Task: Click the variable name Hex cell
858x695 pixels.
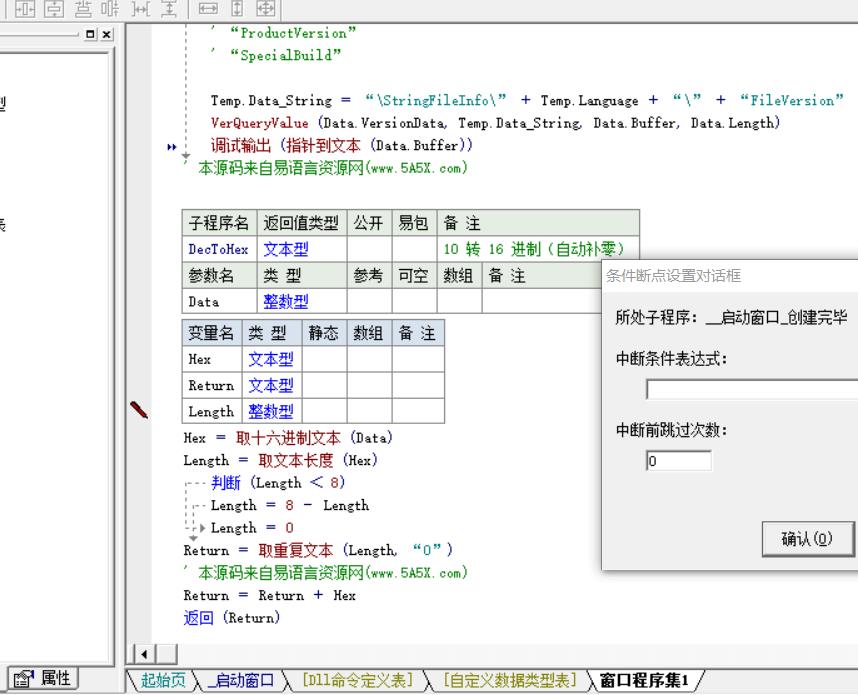Action: (x=212, y=360)
